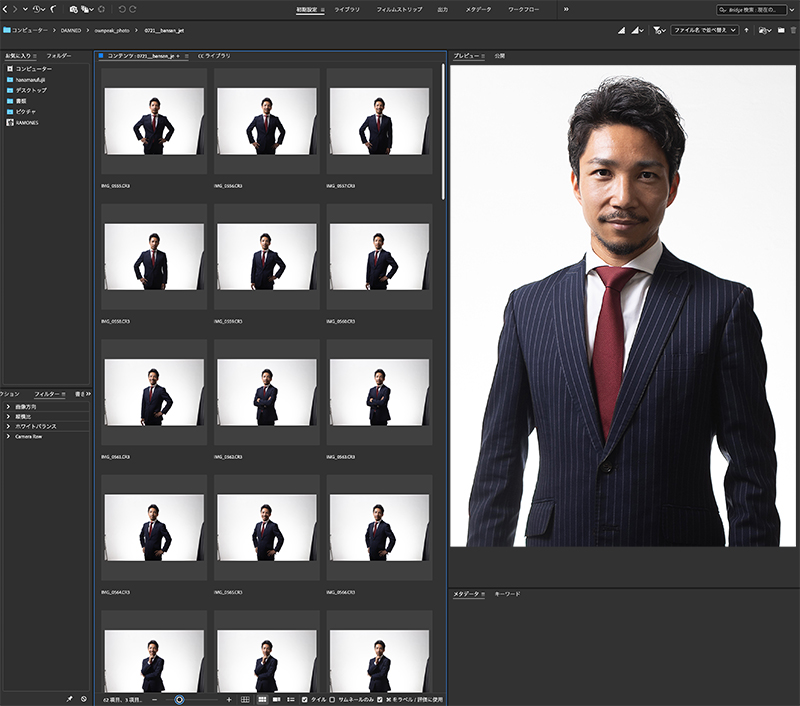Click the content panel vertical scrollbar
Viewport: 800px width, 706px height.
[x=443, y=132]
